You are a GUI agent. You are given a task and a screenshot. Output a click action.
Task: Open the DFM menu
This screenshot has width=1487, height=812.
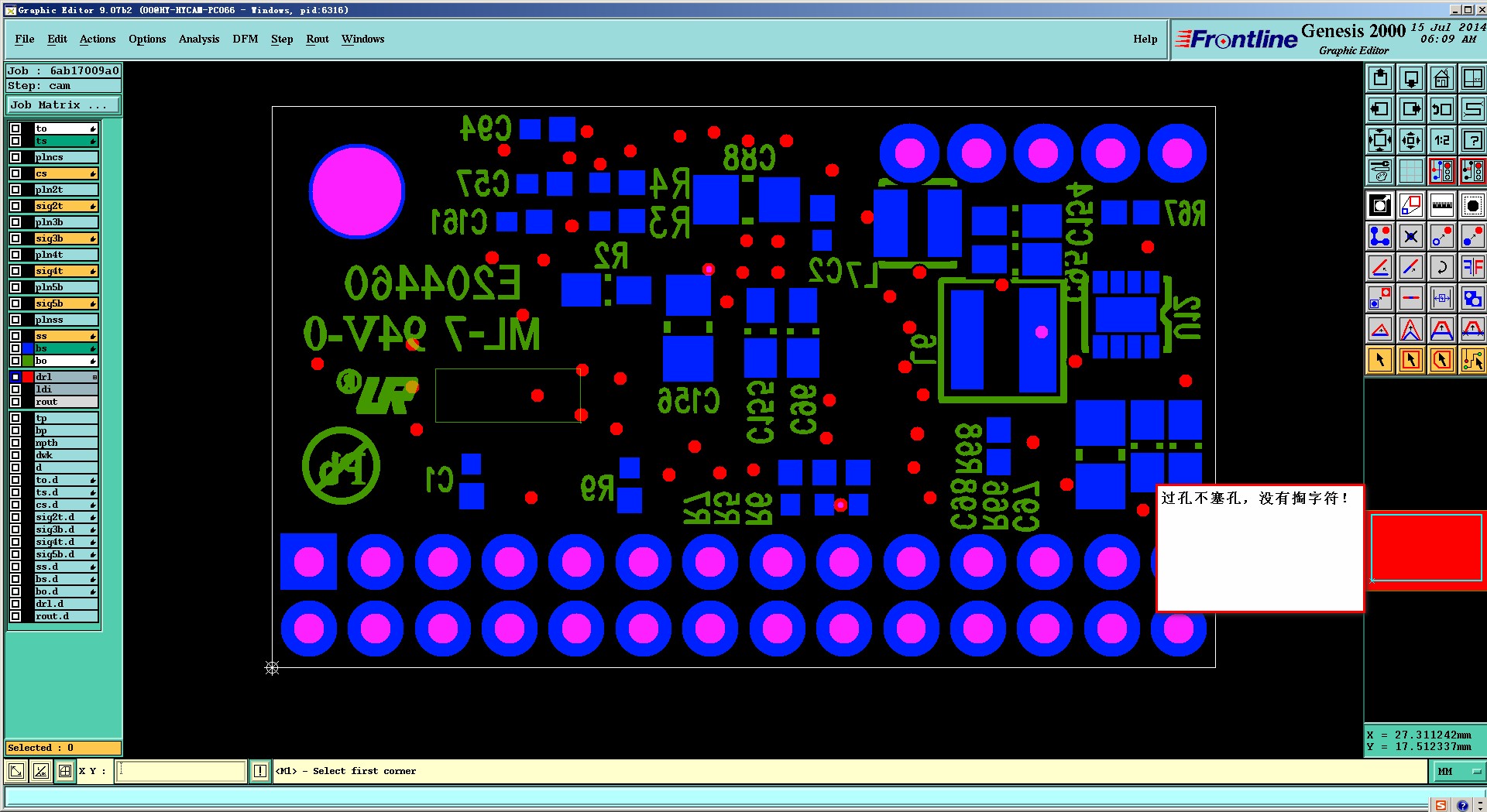click(x=246, y=39)
